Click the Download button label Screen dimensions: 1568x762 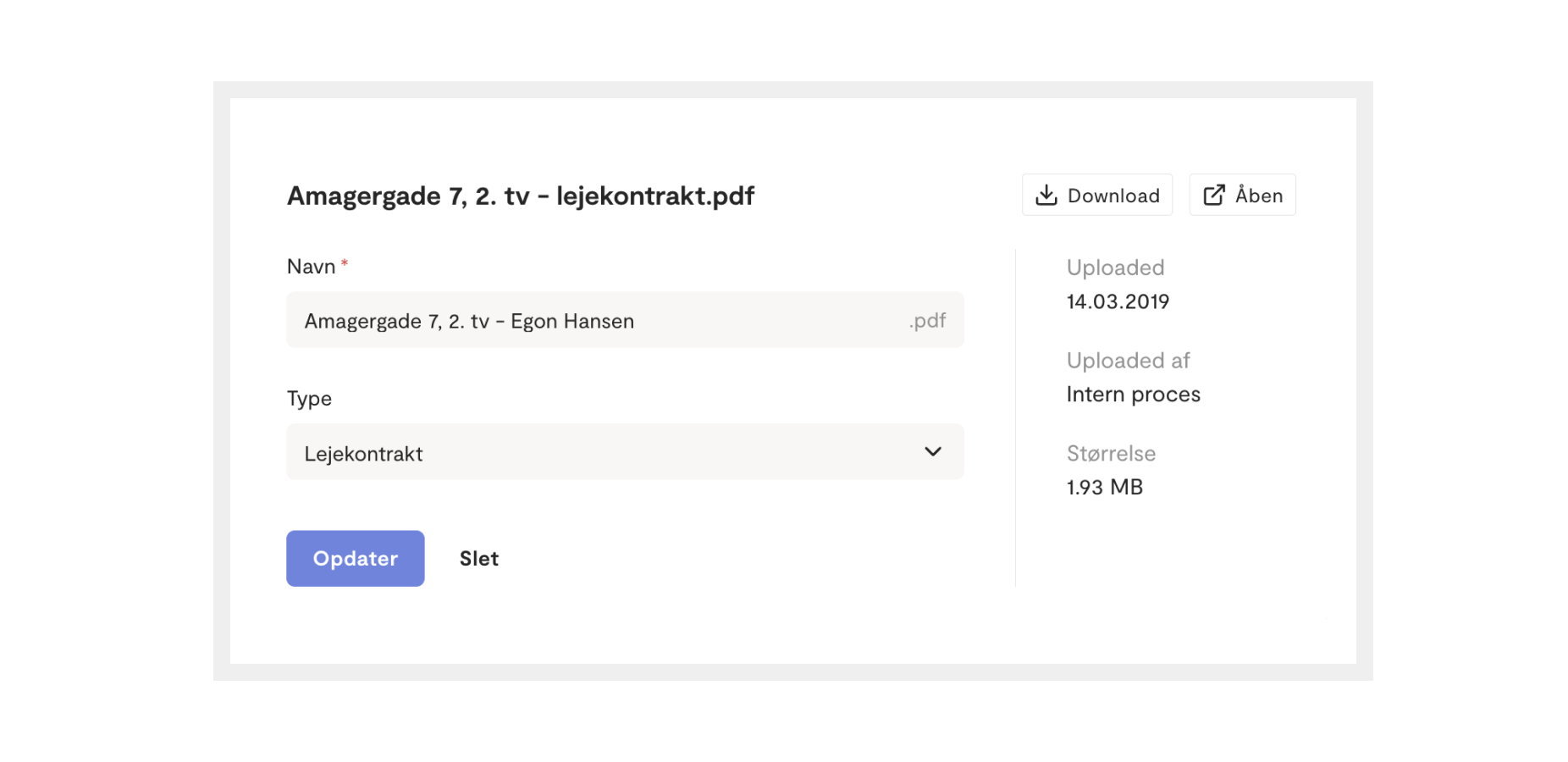point(1113,196)
